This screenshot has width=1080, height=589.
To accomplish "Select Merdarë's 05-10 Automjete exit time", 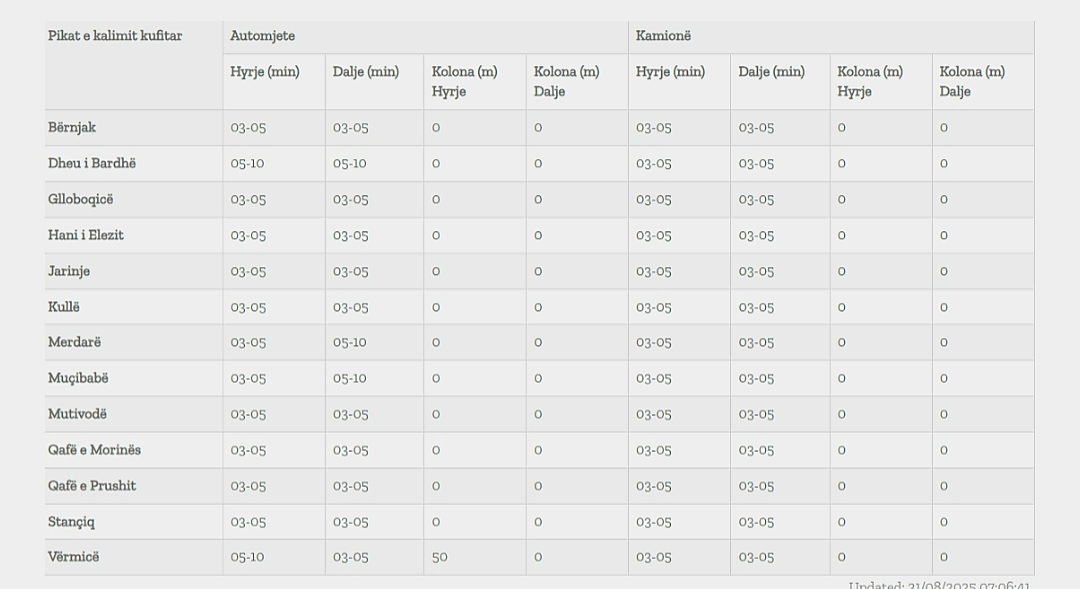I will coord(350,342).
